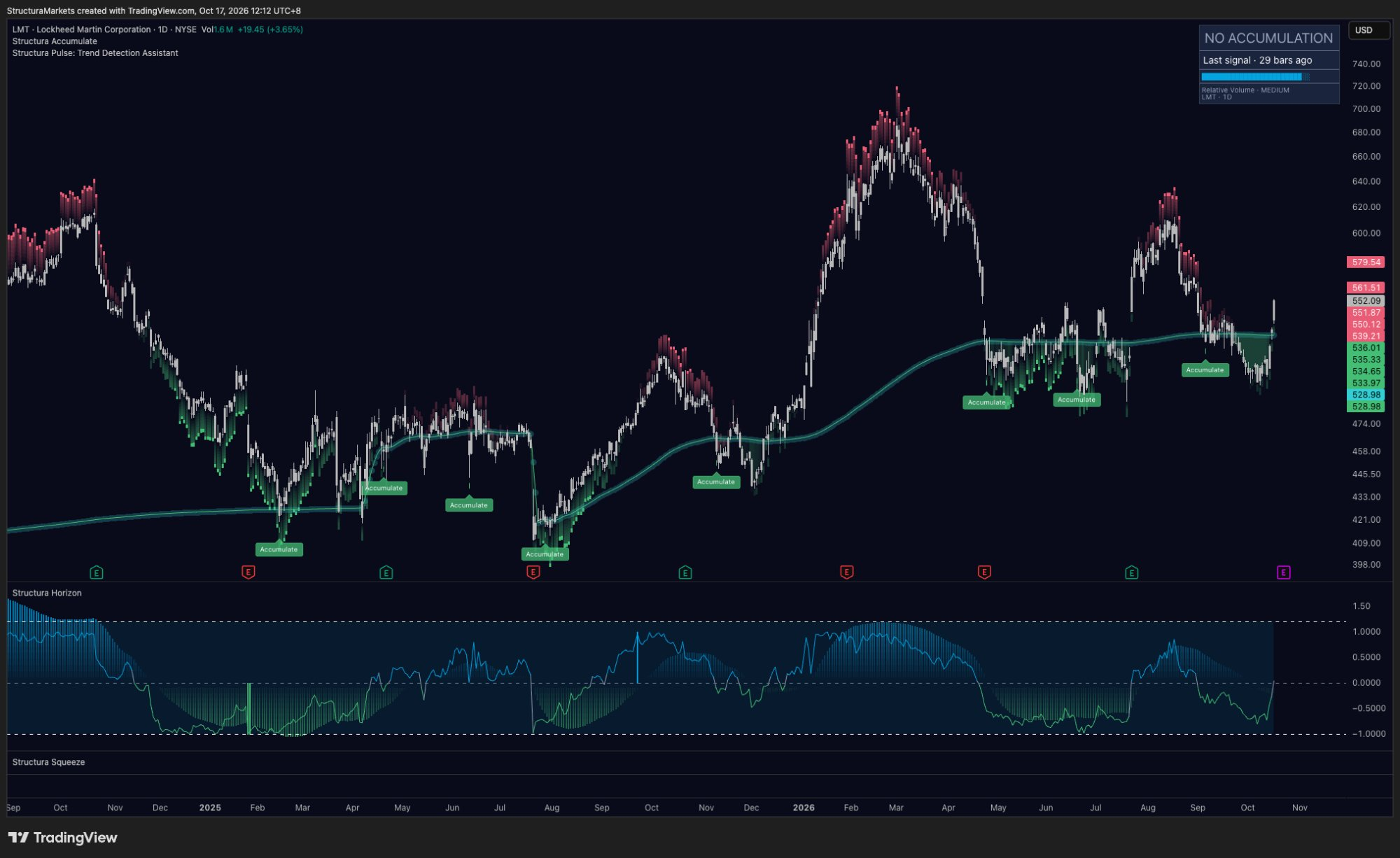Click the Accumulate label just before May 2026

tap(986, 402)
